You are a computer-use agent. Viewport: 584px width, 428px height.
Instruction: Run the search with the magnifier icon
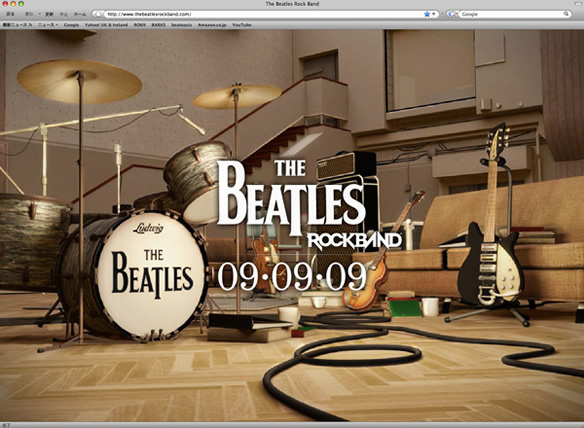(x=566, y=14)
